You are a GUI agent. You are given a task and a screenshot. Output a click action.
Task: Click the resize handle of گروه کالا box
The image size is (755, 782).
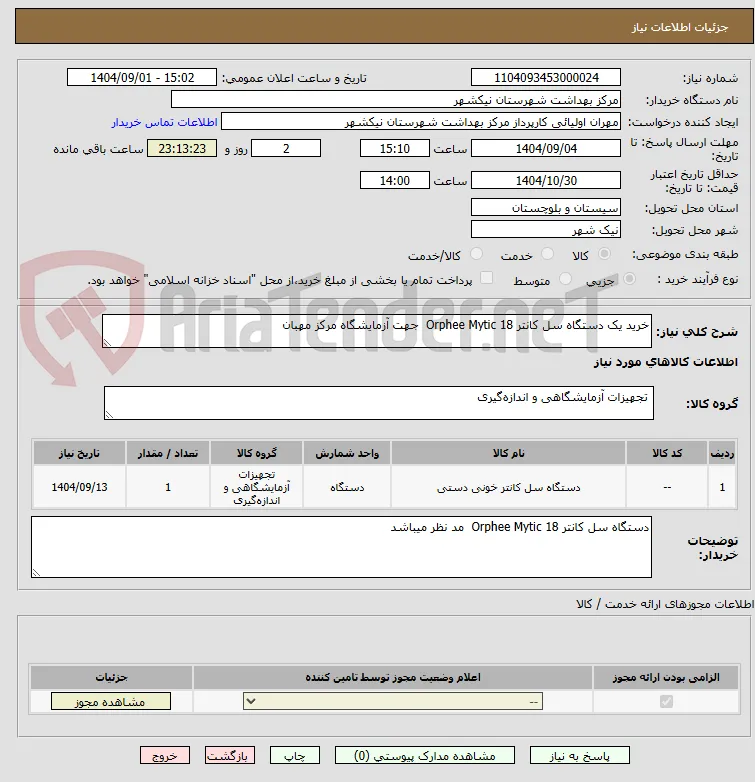(x=109, y=414)
